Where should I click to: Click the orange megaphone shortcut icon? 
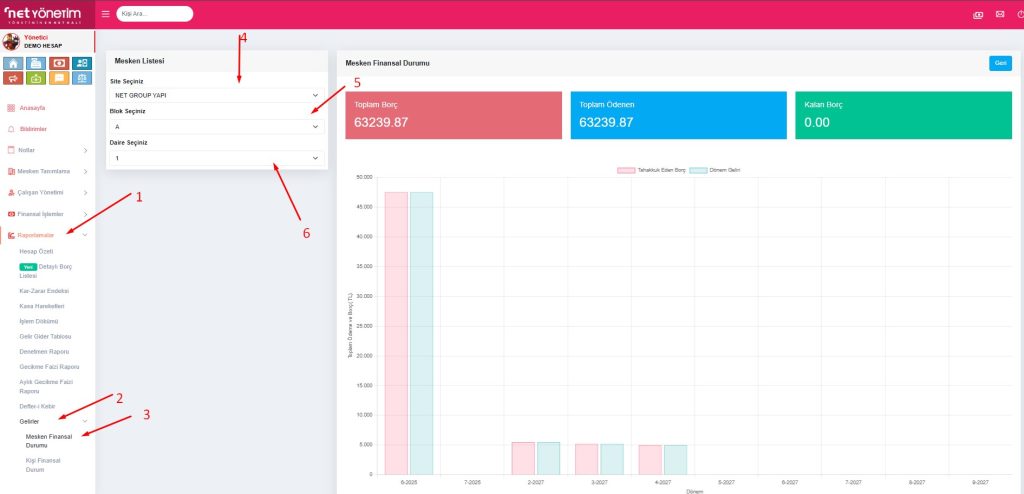13,78
